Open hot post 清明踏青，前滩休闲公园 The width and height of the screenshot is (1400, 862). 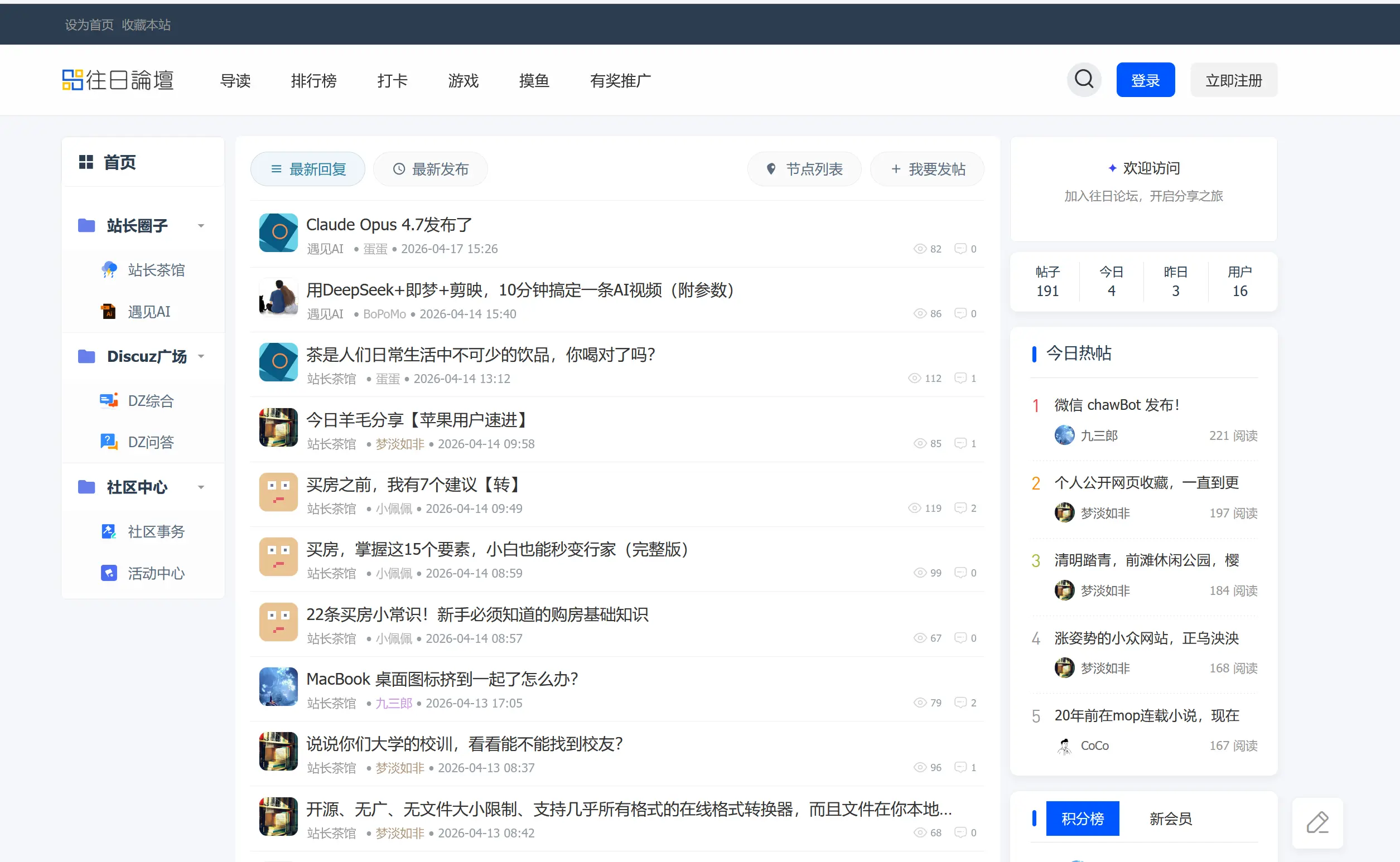(1146, 560)
